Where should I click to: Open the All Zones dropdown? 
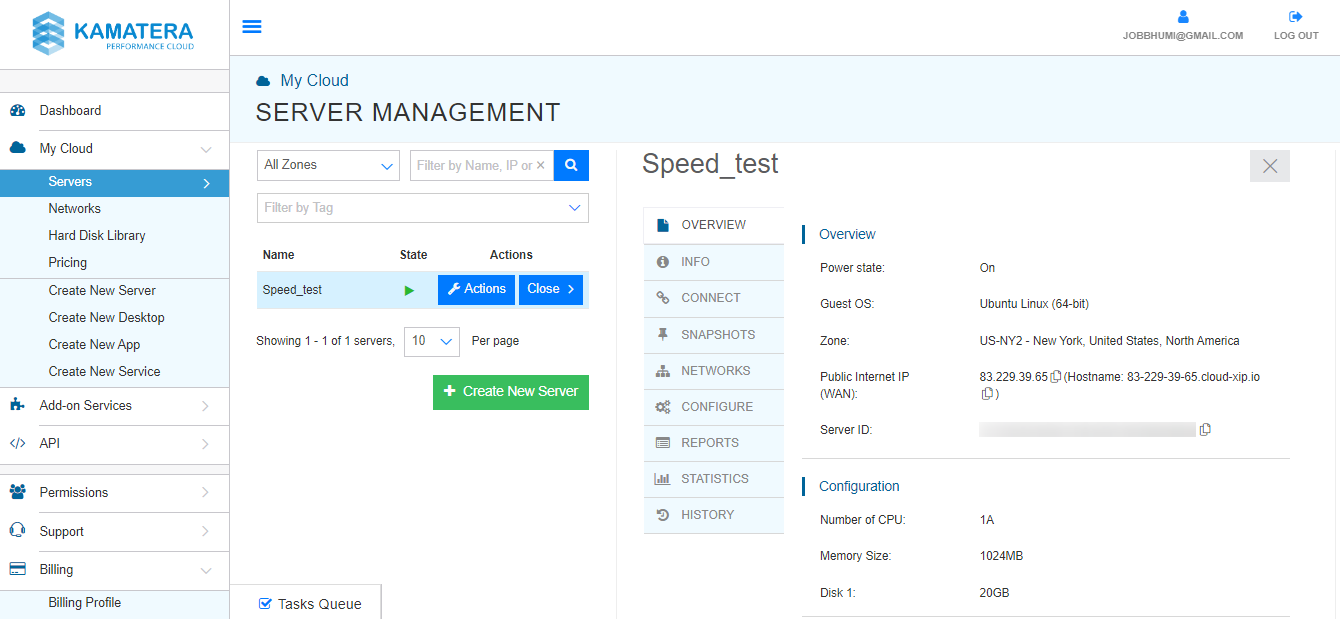328,164
